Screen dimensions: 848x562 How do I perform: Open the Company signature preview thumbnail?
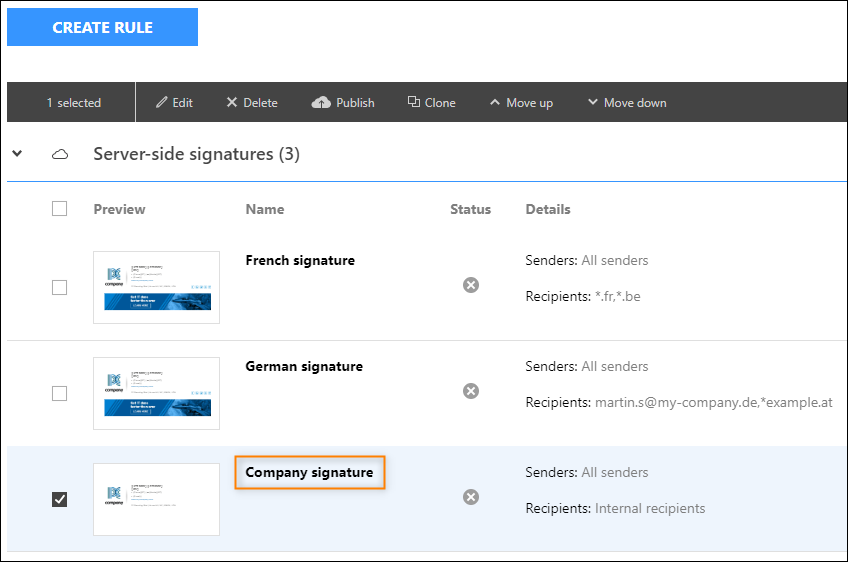coord(156,499)
